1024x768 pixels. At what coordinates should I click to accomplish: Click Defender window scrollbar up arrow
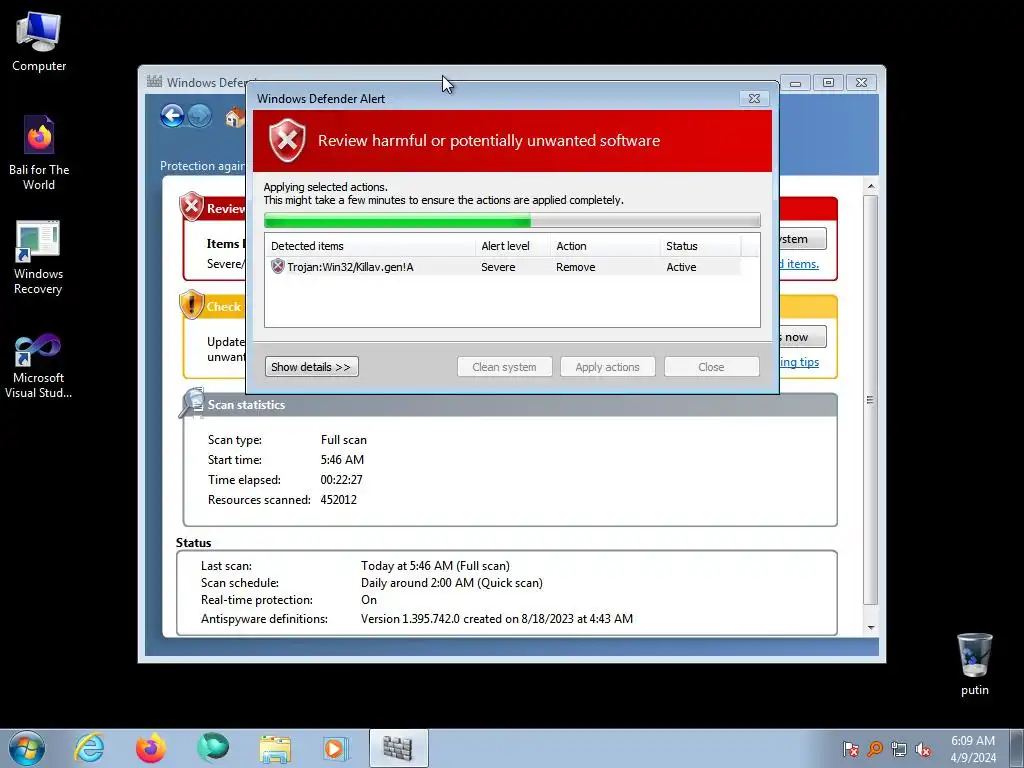click(871, 187)
